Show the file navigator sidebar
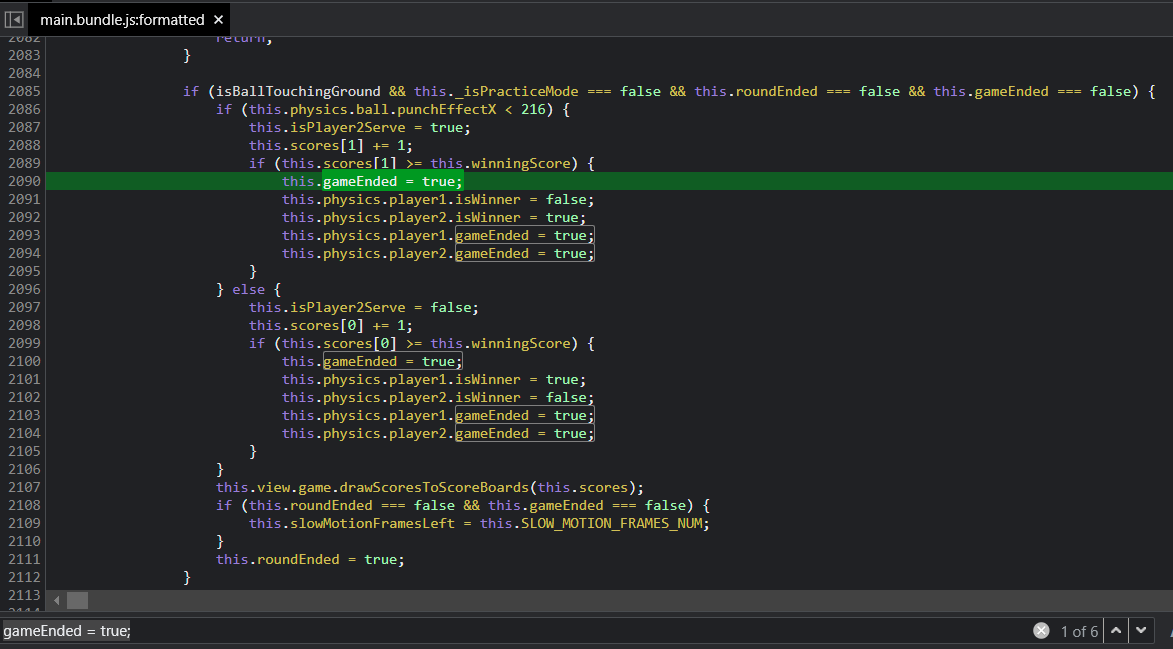The width and height of the screenshot is (1173, 649). click(14, 19)
